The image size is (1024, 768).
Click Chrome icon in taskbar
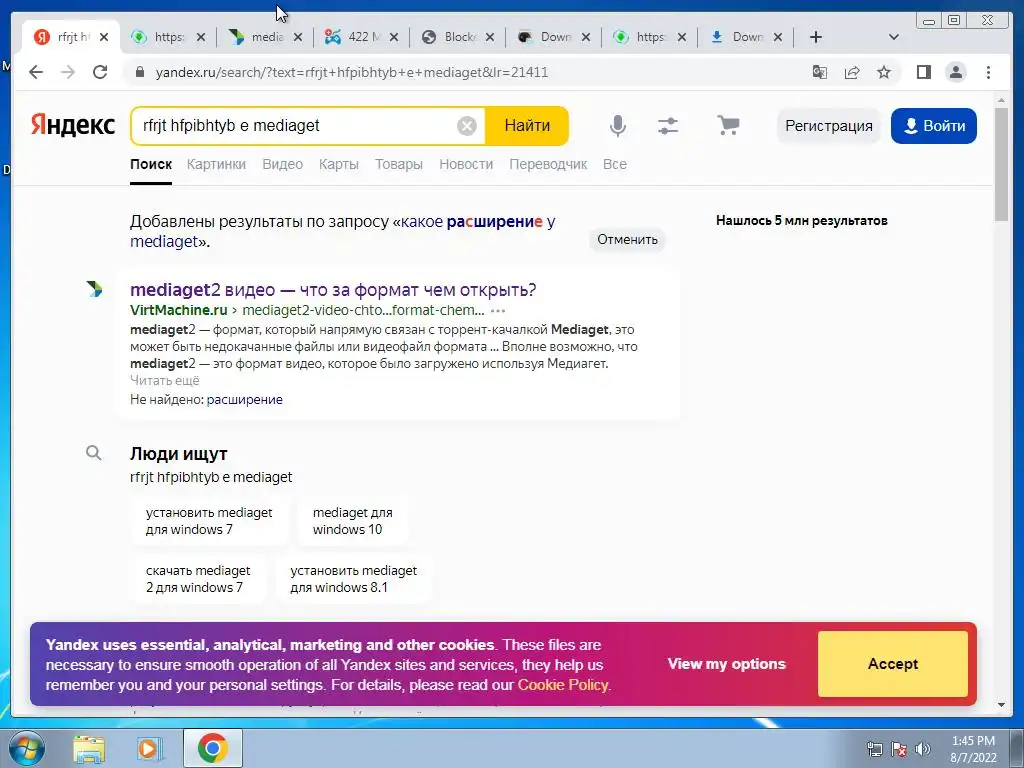213,748
